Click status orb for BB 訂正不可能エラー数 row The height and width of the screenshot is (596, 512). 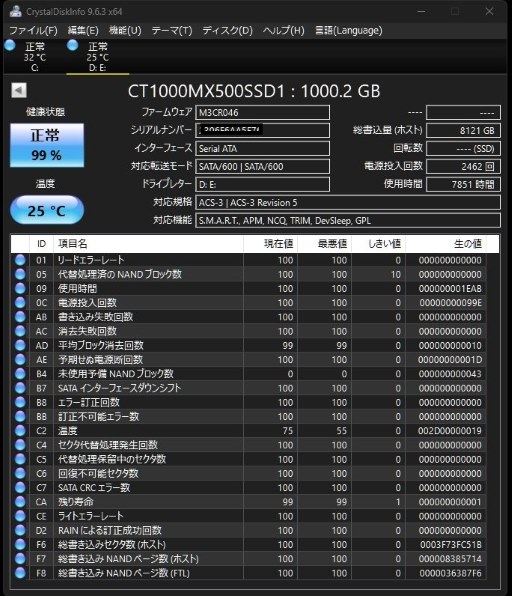click(x=20, y=417)
